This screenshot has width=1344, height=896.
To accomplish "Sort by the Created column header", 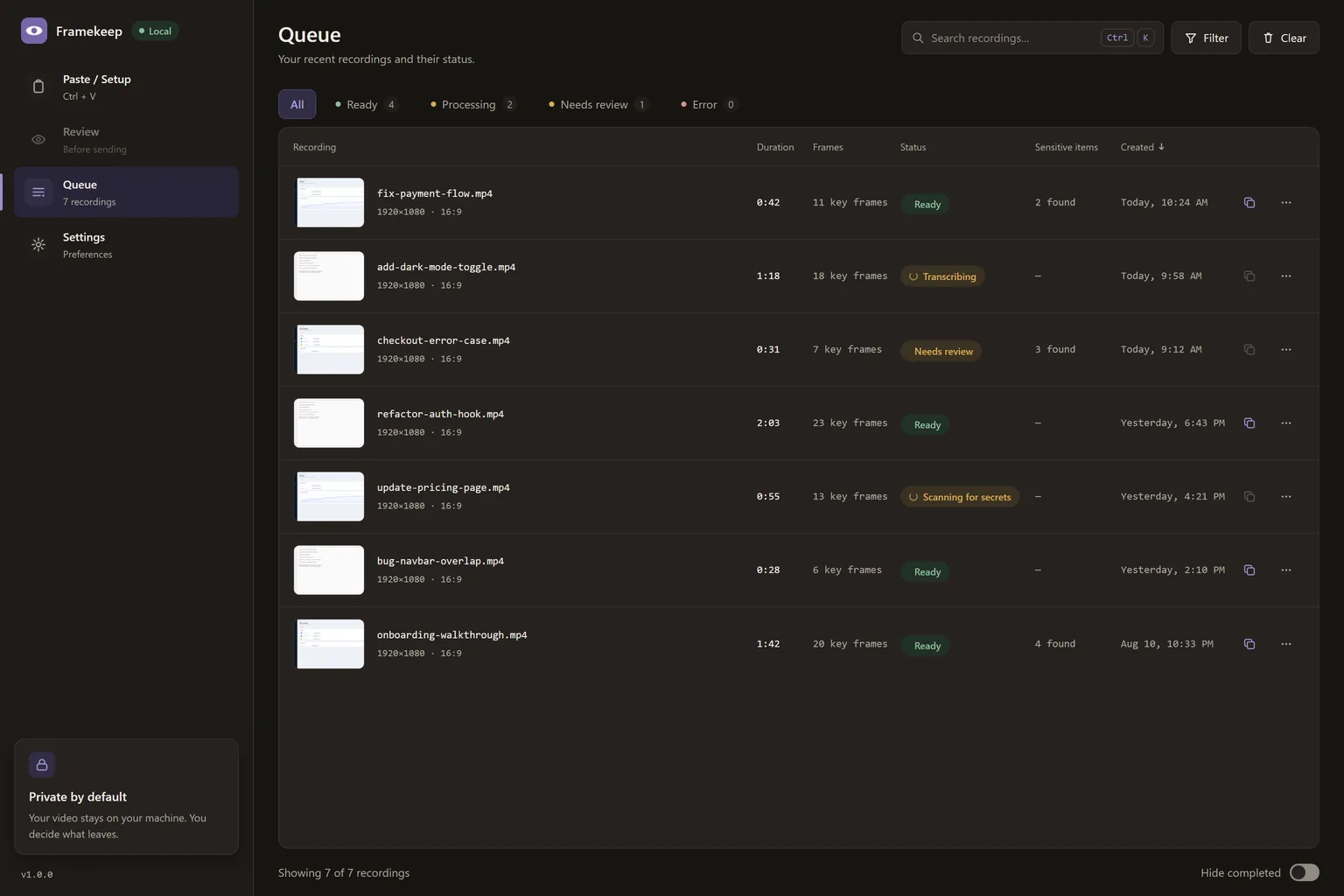I will [1142, 147].
